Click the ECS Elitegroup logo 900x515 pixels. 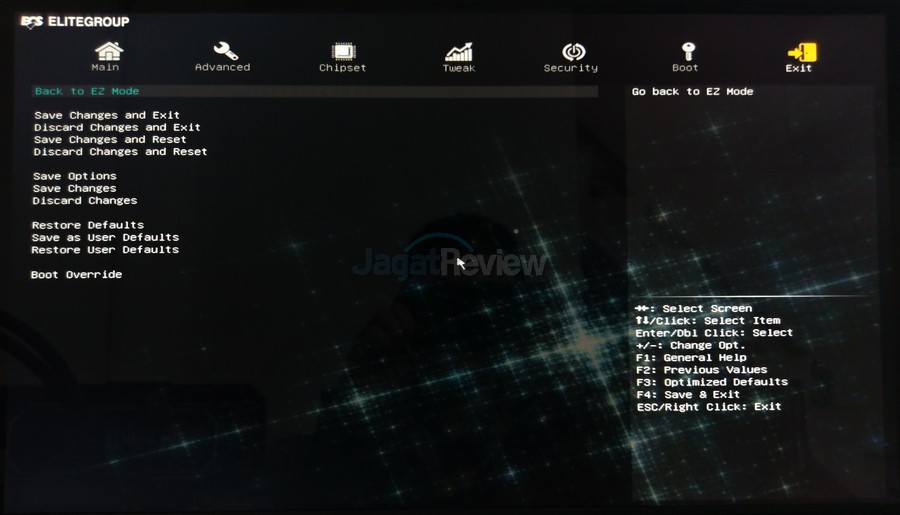pos(76,21)
